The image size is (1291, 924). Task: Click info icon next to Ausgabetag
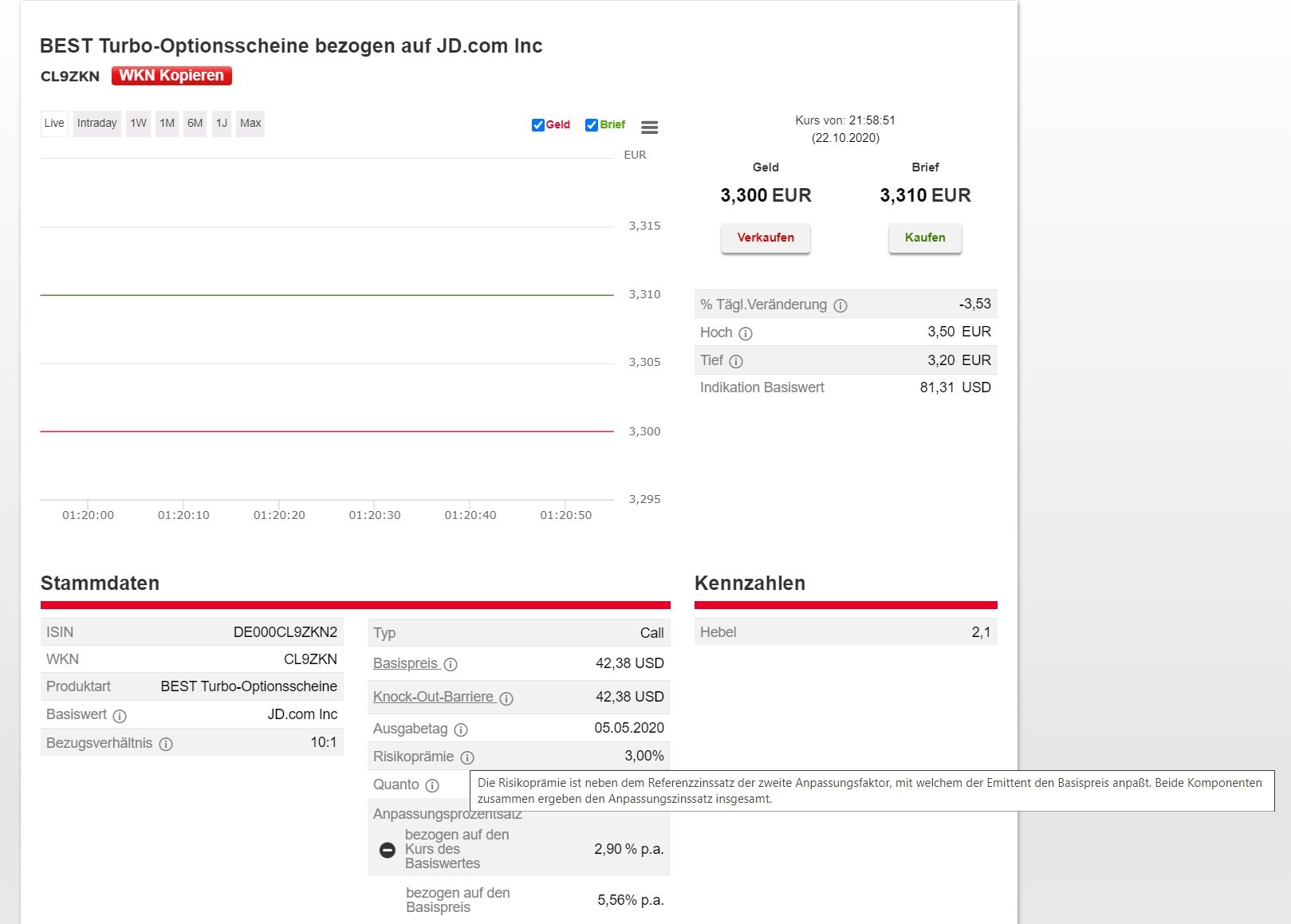(x=461, y=729)
